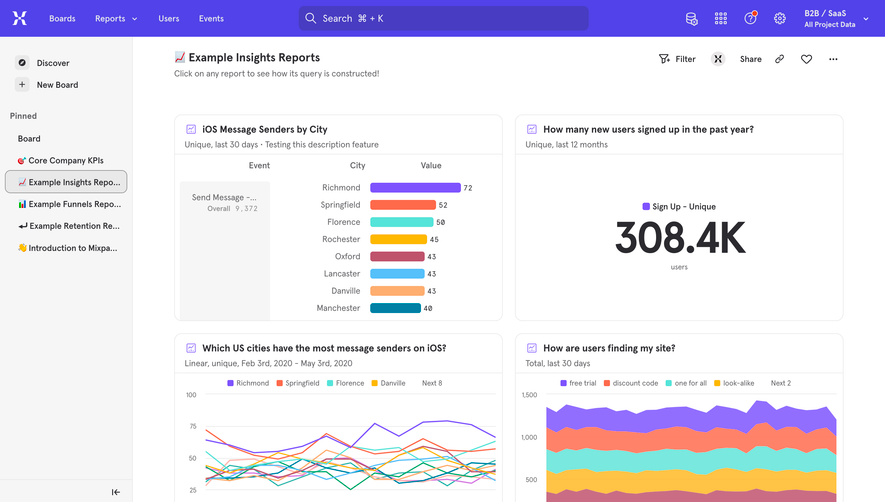Screen dimensions: 885x502
Task: Click the search magnifier icon
Action: [x=310, y=18]
